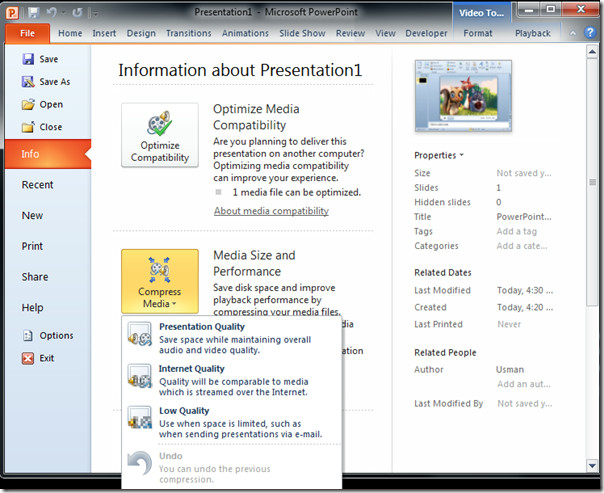The width and height of the screenshot is (604, 493).
Task: Select Recent in the Backstage menu
Action: pos(48,185)
